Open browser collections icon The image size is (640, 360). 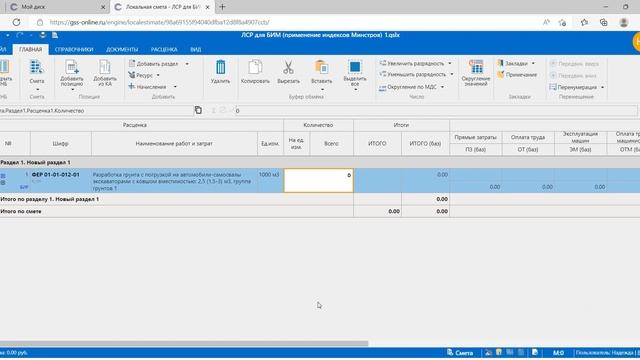(604, 22)
